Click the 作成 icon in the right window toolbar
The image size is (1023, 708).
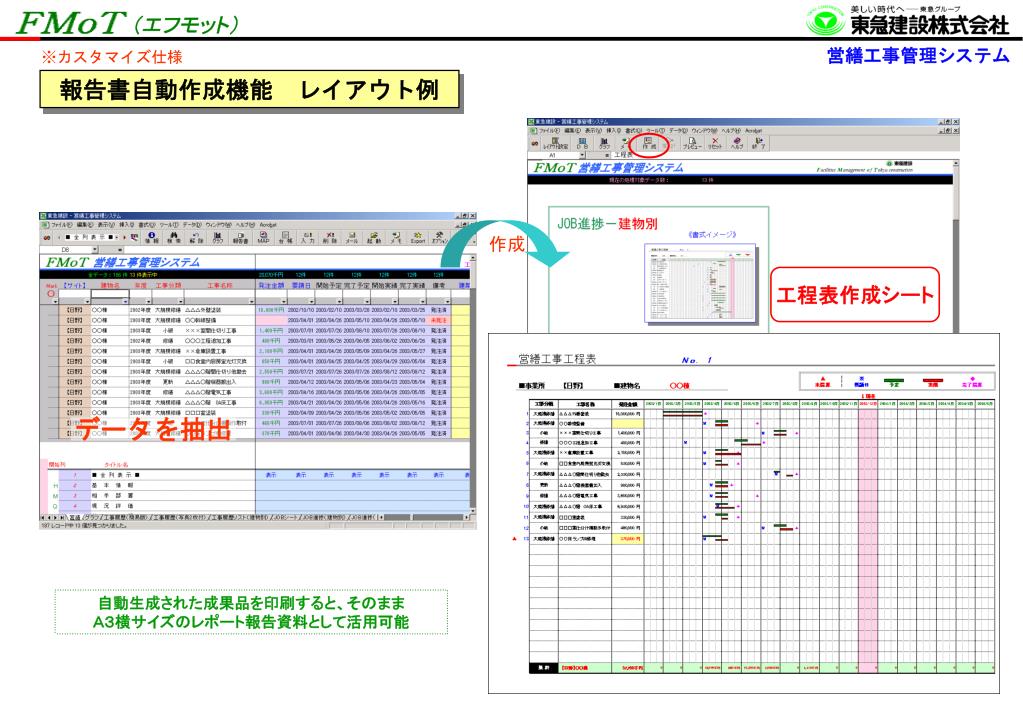[x=649, y=144]
